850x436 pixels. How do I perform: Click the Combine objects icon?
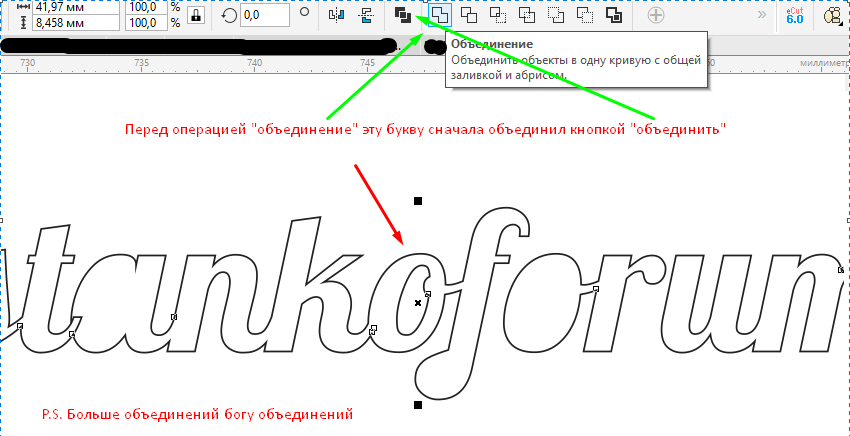click(402, 15)
